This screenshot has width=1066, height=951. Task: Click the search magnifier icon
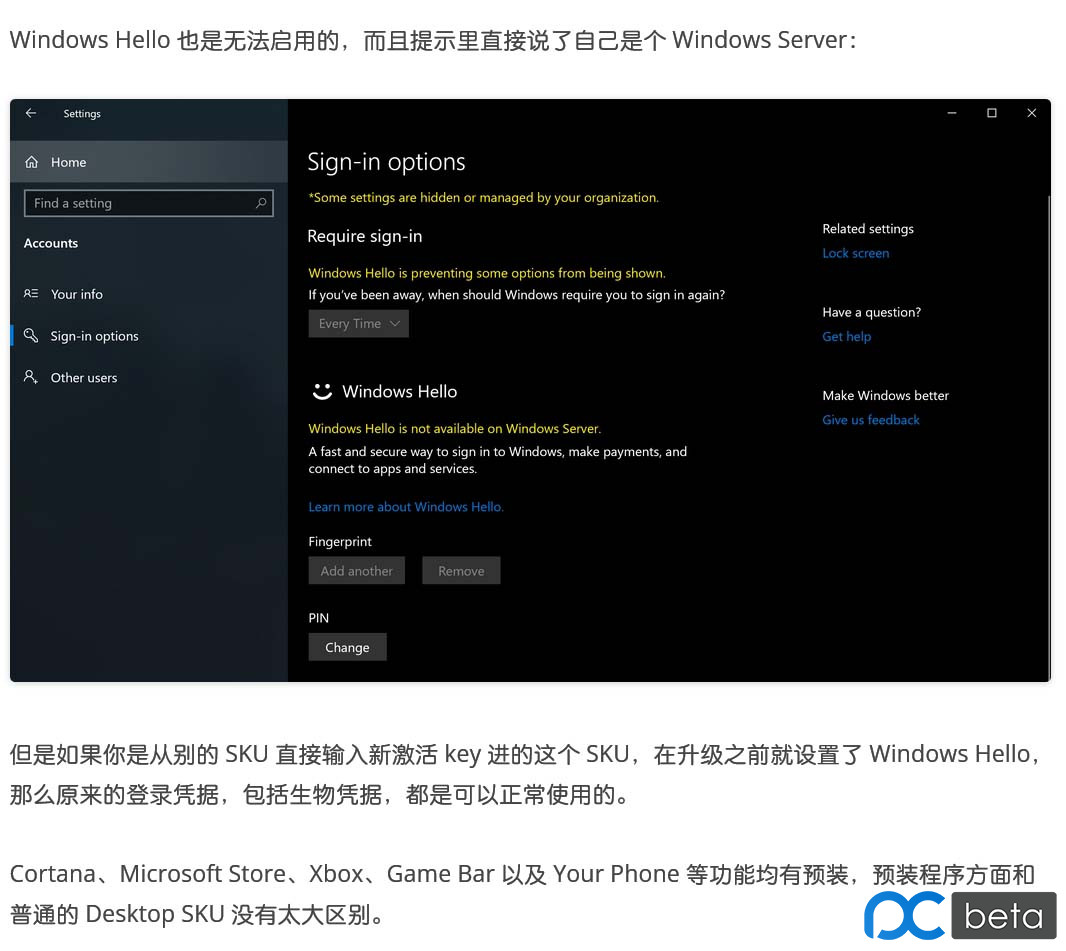click(261, 203)
